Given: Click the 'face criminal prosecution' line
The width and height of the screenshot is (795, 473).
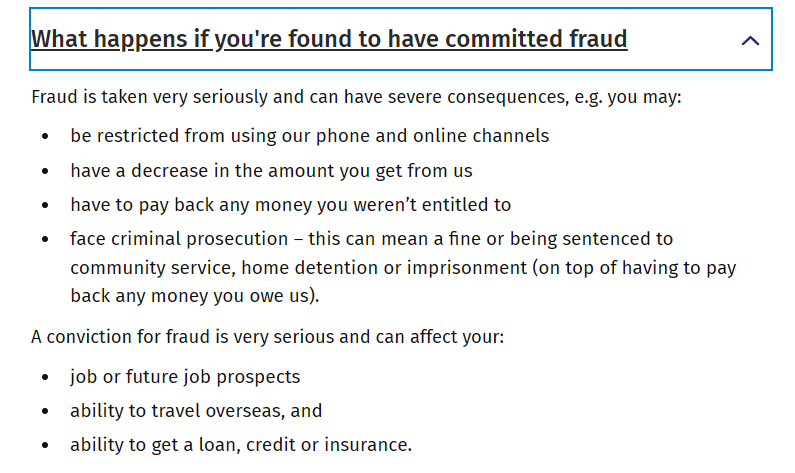Looking at the screenshot, I should click(x=372, y=239).
